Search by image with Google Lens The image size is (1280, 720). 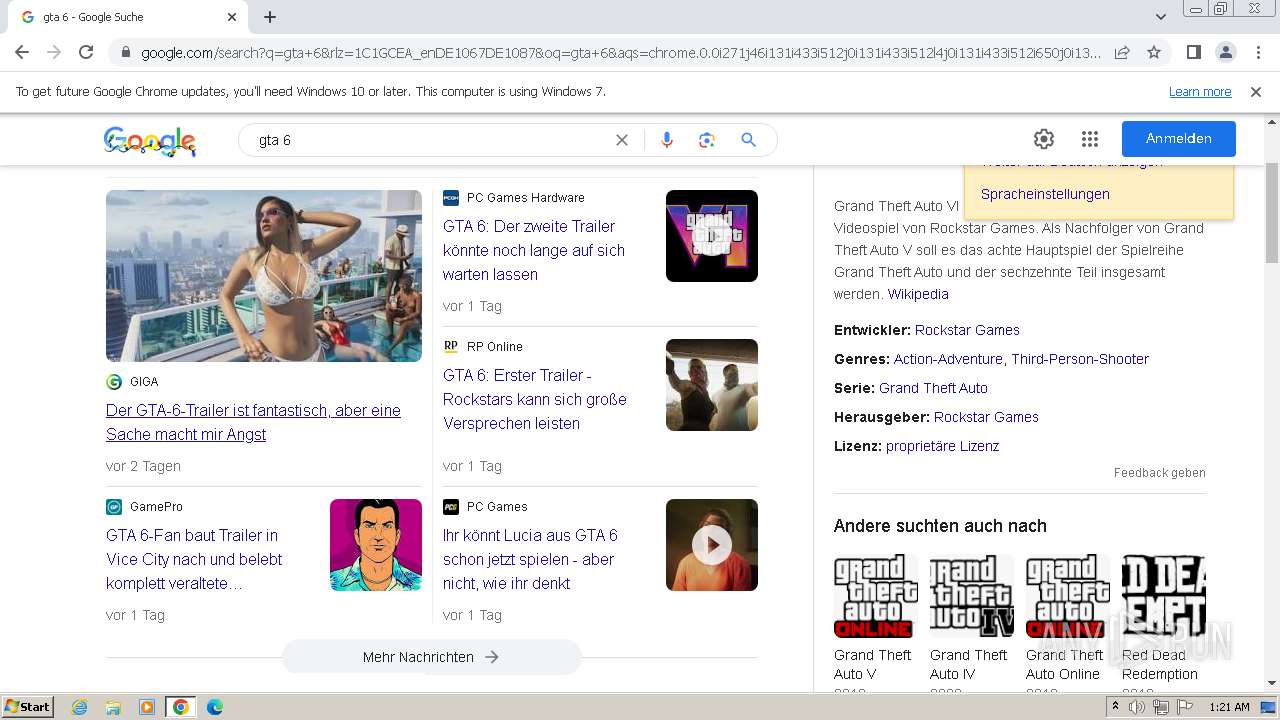tap(707, 140)
